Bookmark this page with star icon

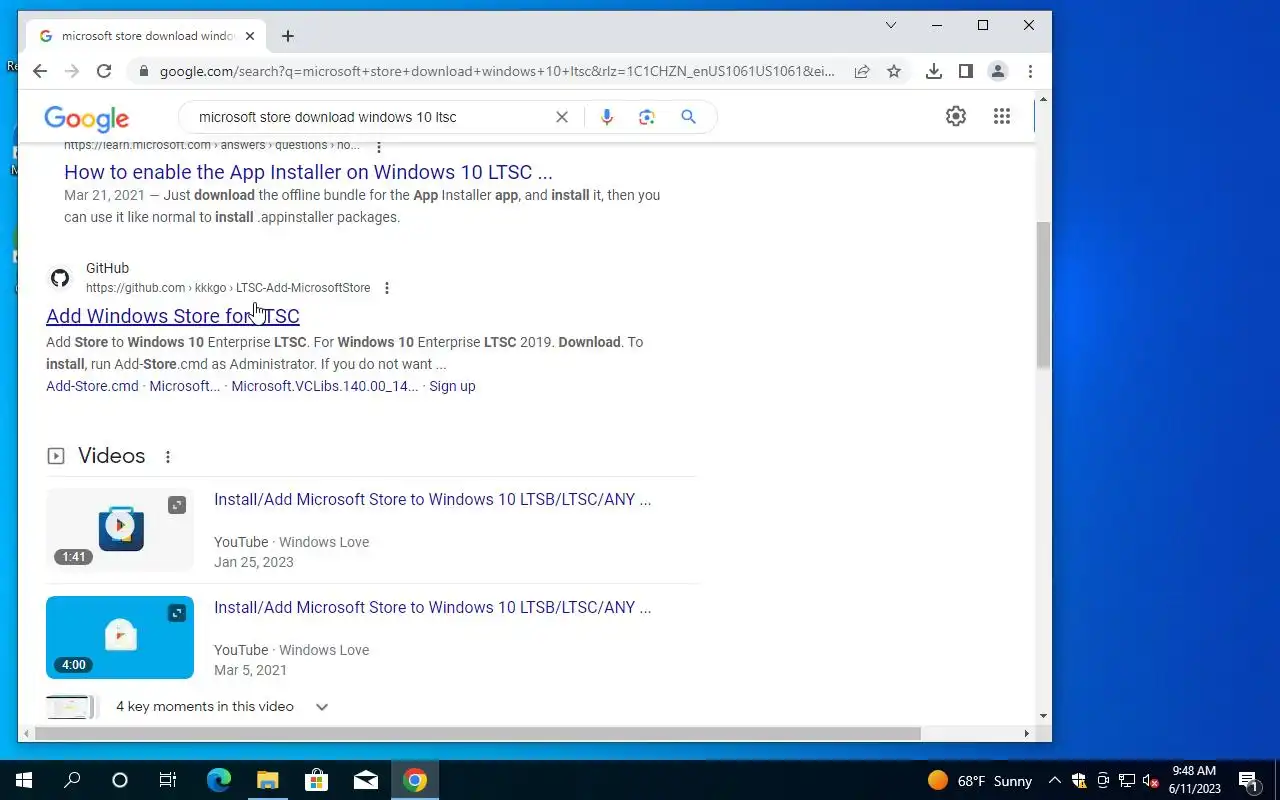(894, 71)
